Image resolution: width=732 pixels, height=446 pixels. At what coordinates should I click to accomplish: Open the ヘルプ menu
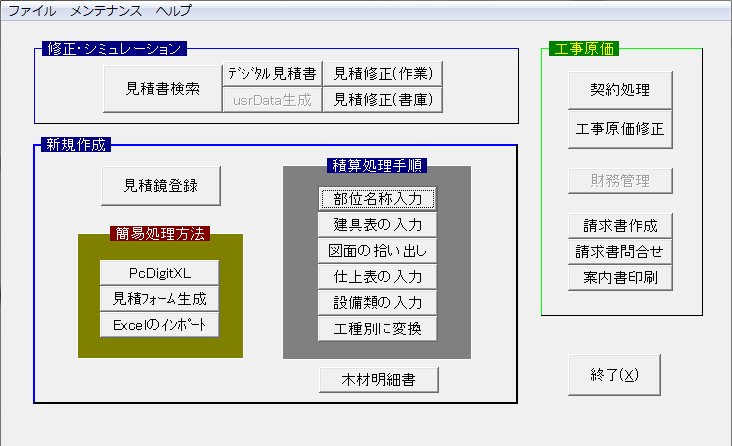tap(174, 10)
